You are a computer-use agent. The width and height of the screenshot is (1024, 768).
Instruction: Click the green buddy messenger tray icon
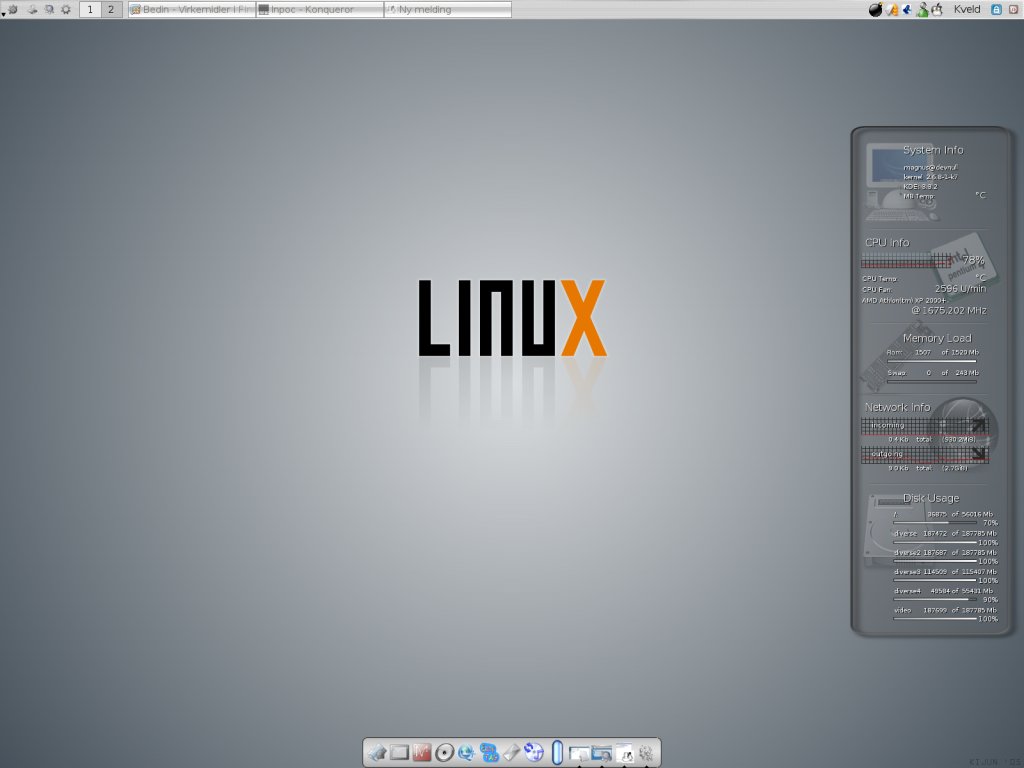pos(922,9)
